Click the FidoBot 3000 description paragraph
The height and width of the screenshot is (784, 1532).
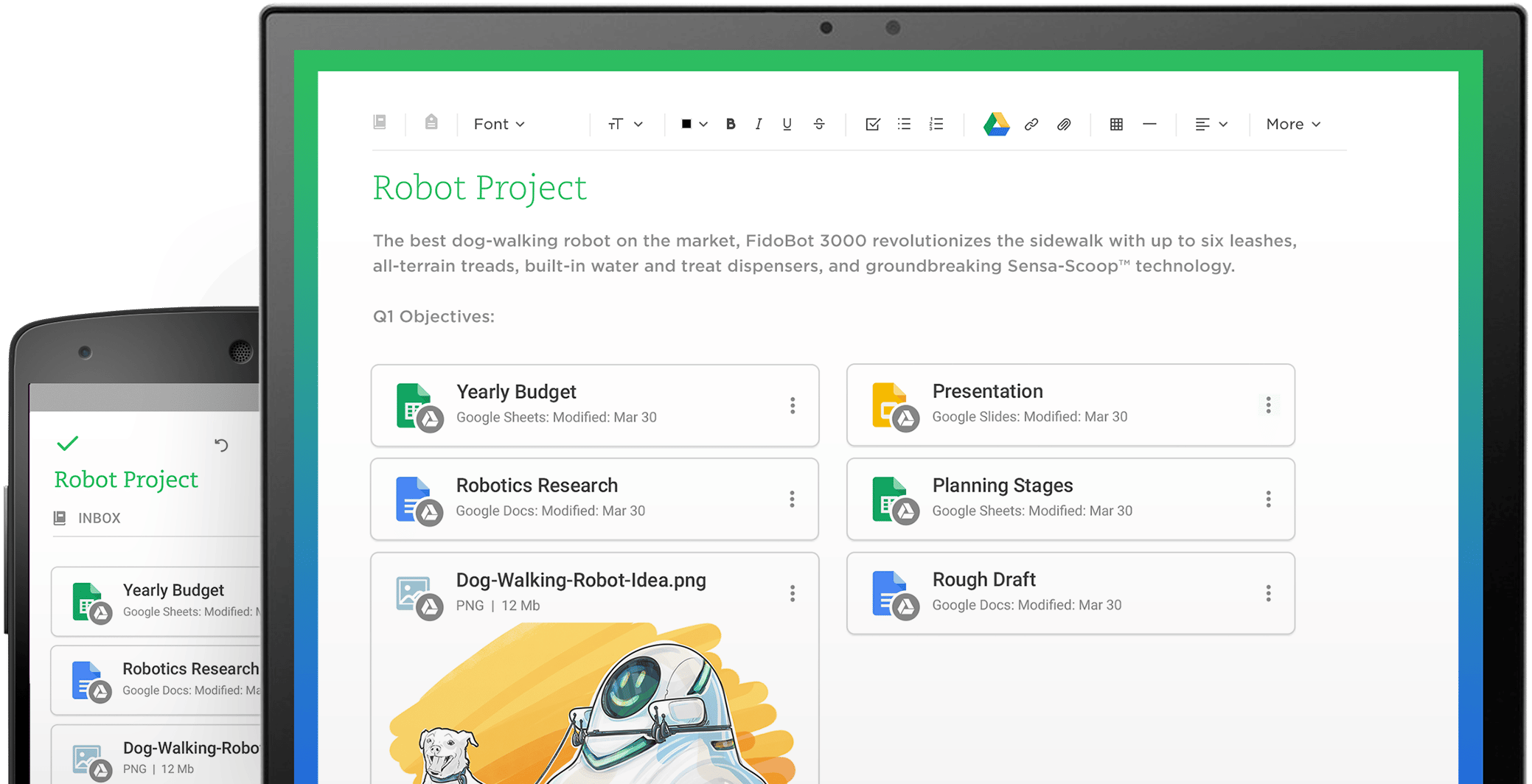click(x=835, y=253)
